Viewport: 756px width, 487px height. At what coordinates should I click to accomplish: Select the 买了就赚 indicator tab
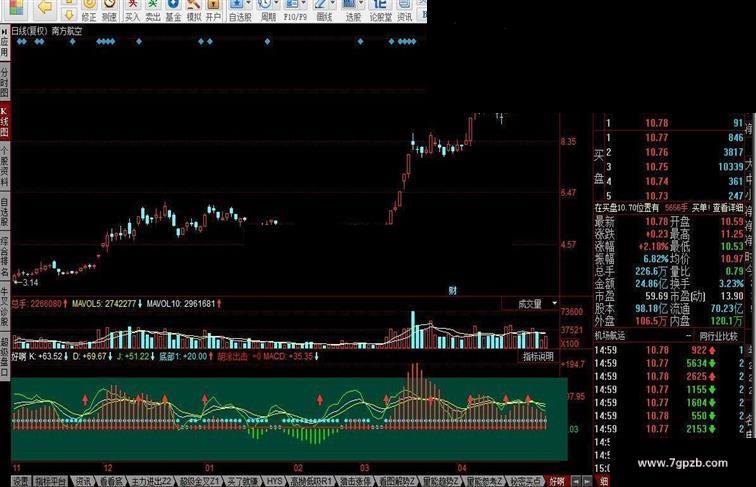[243, 481]
